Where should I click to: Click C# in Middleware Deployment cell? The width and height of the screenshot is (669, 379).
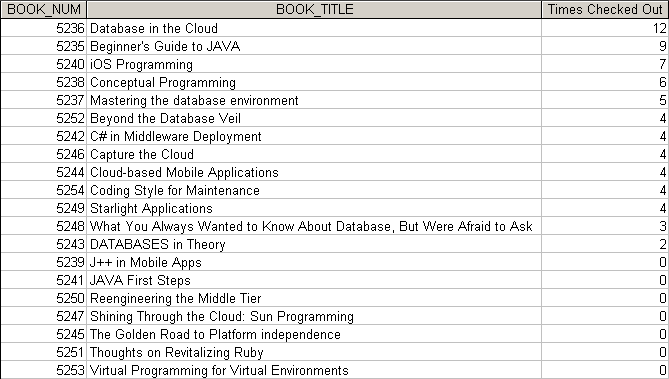pyautogui.click(x=314, y=136)
